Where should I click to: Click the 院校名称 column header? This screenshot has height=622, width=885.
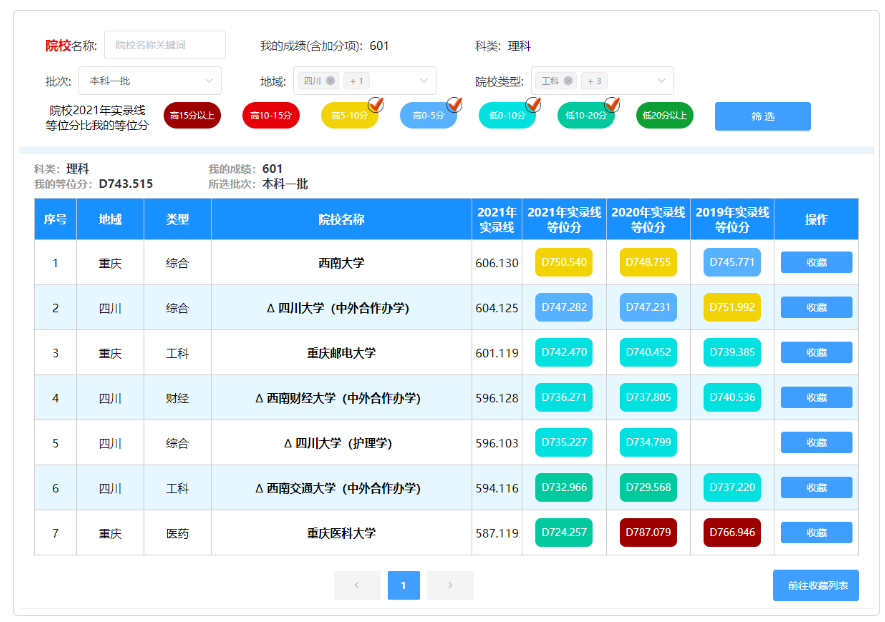click(x=341, y=220)
